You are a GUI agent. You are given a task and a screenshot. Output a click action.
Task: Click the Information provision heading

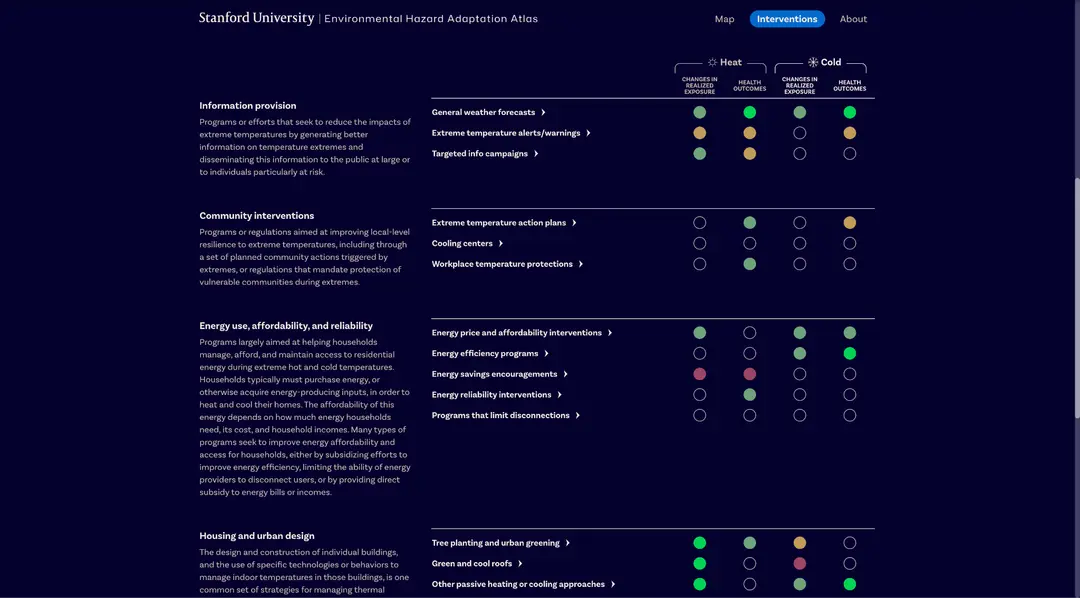point(247,105)
